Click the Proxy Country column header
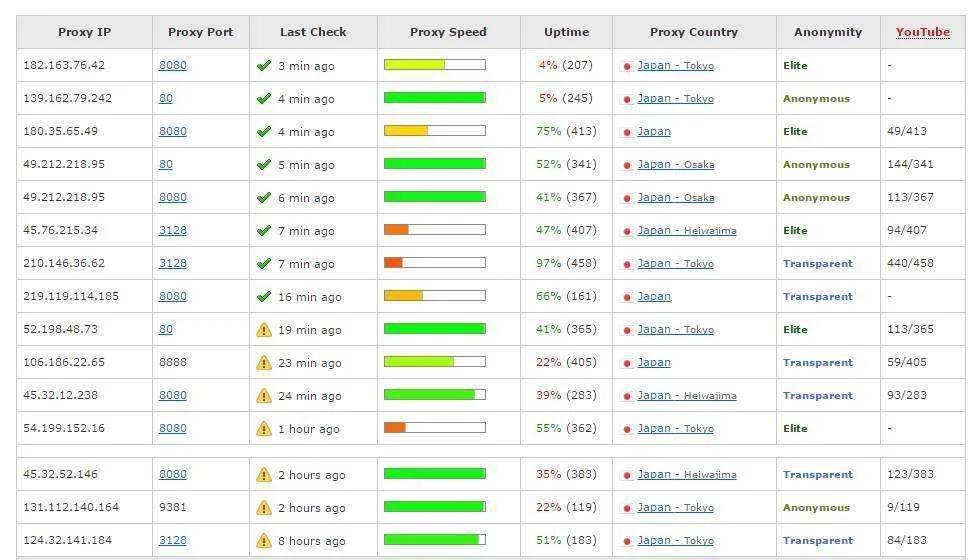Viewport: 975px width, 560px height. [694, 32]
